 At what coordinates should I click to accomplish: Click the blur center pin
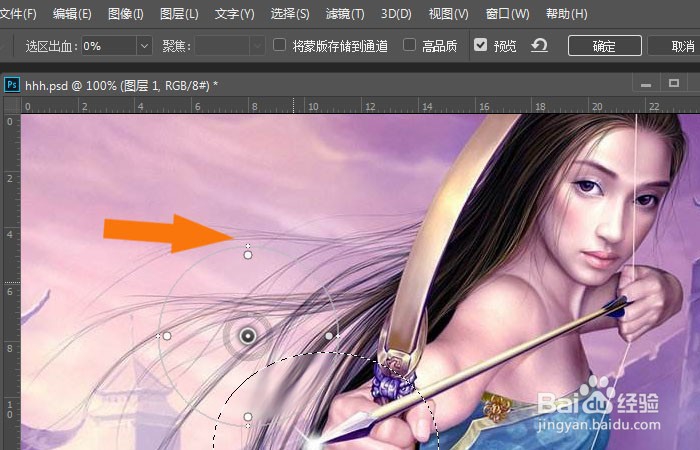(248, 336)
